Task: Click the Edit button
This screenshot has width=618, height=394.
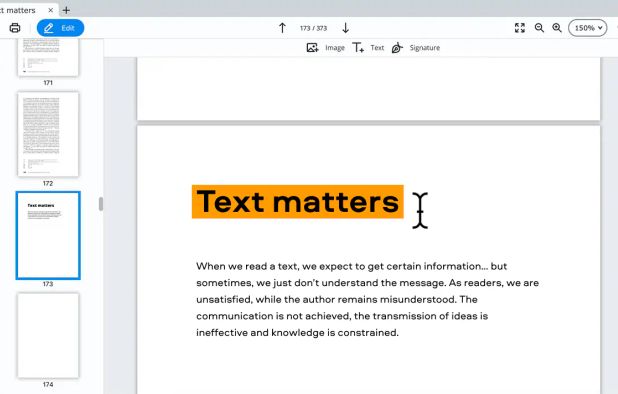Action: (60, 28)
